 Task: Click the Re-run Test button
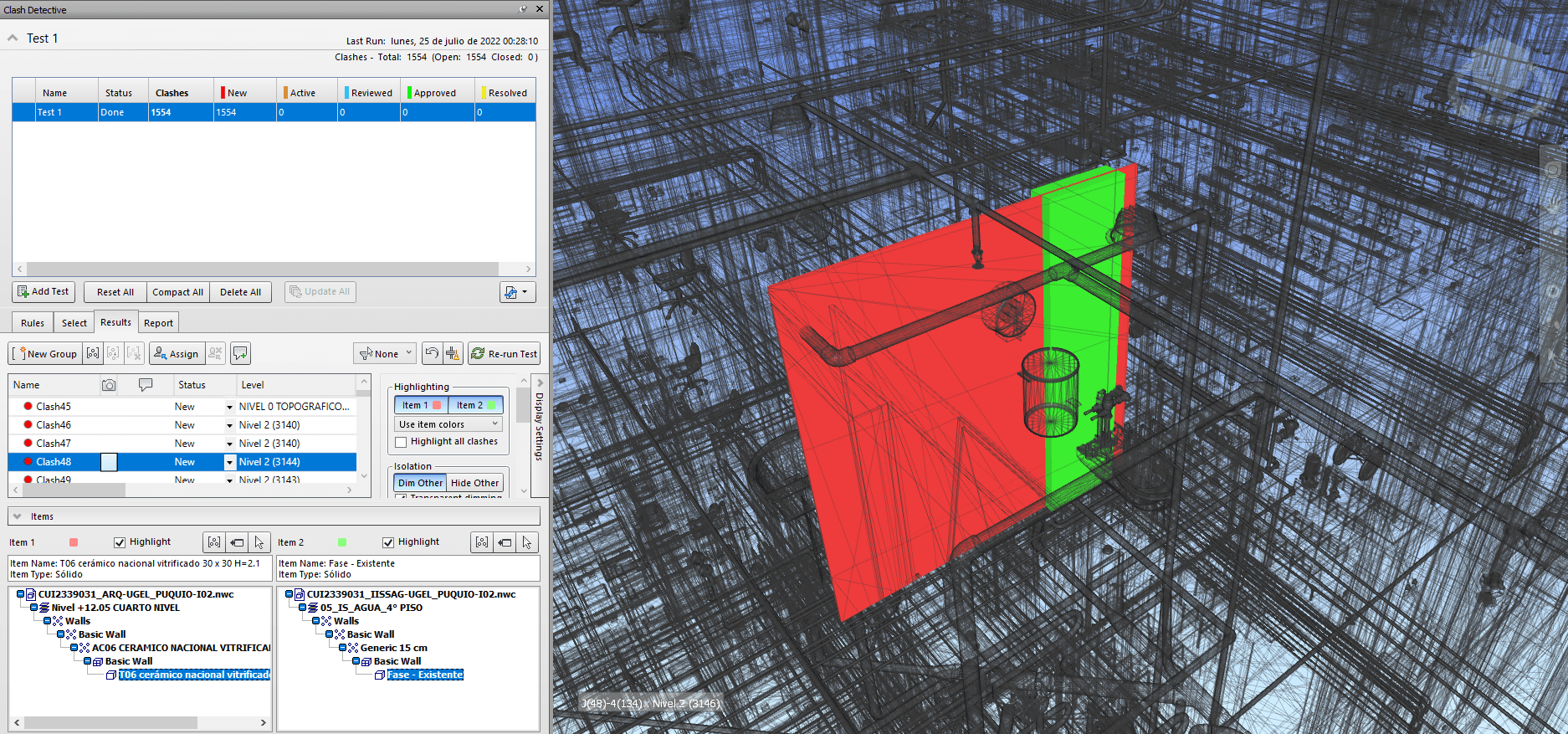(x=504, y=354)
